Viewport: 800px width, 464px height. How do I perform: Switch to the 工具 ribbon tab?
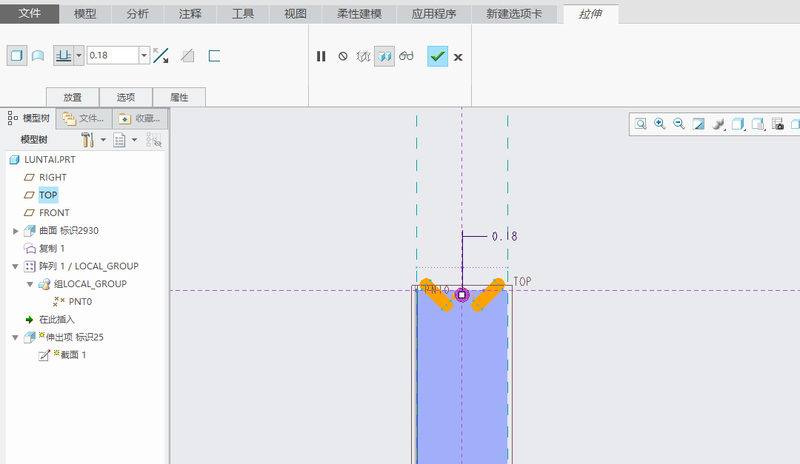243,14
